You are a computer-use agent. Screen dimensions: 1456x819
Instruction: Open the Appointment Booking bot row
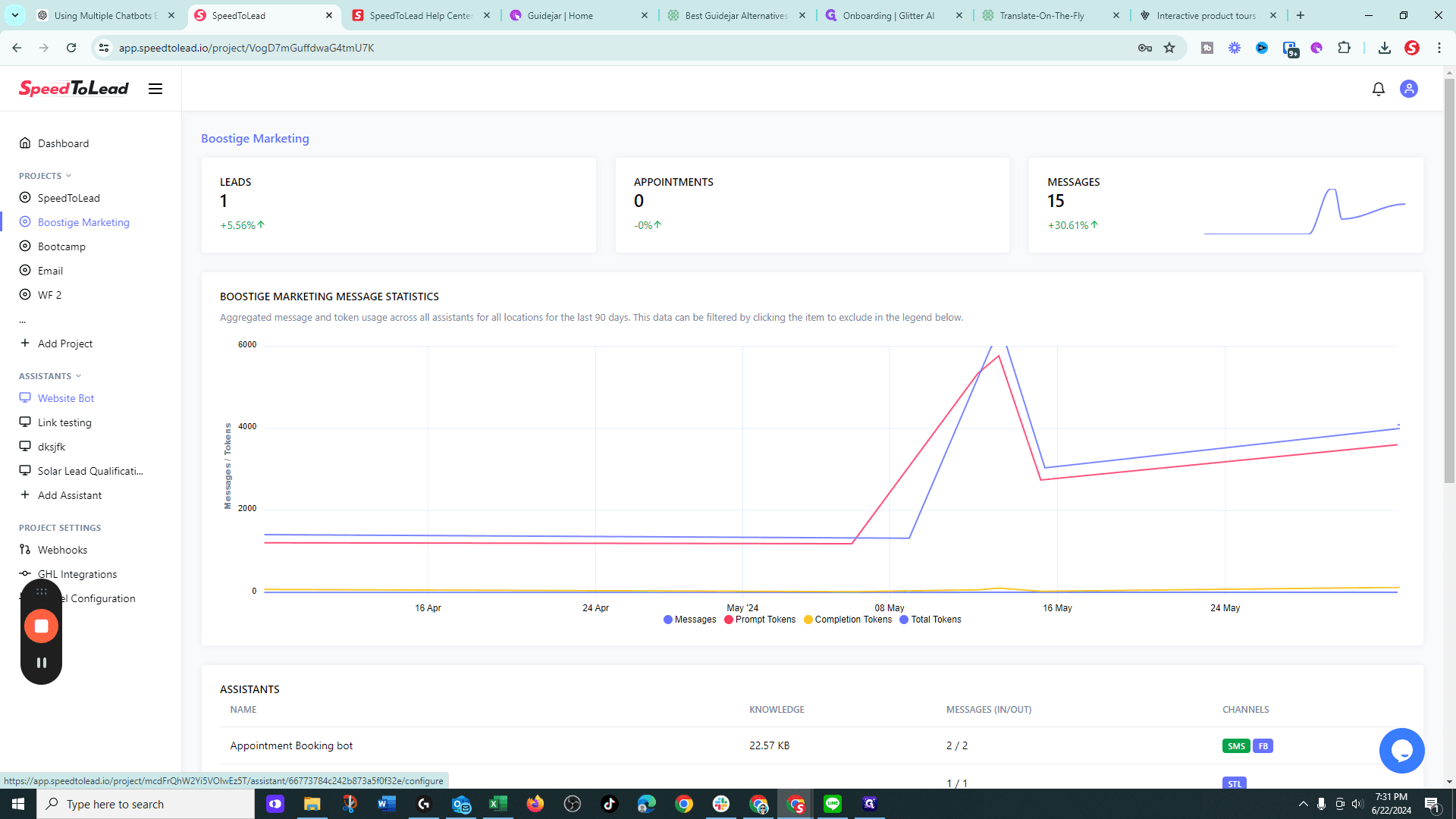(812, 745)
